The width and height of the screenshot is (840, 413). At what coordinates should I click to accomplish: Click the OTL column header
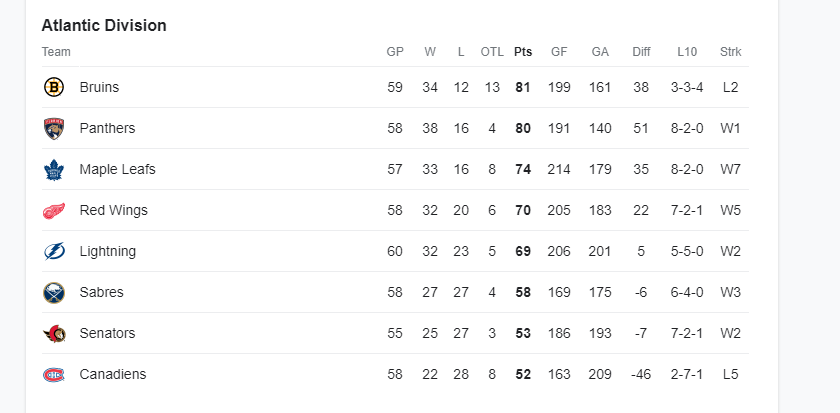(x=492, y=52)
